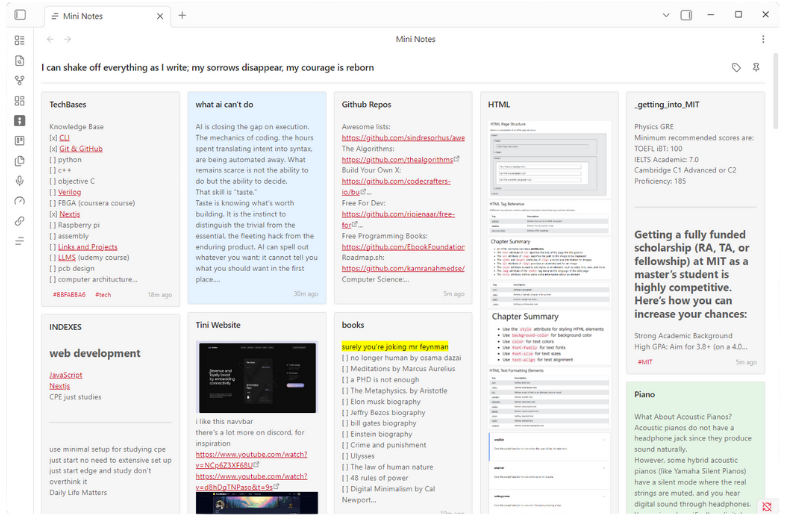The width and height of the screenshot is (787, 519).
Task: Switch to the Mini Notes tab
Action: click(100, 16)
